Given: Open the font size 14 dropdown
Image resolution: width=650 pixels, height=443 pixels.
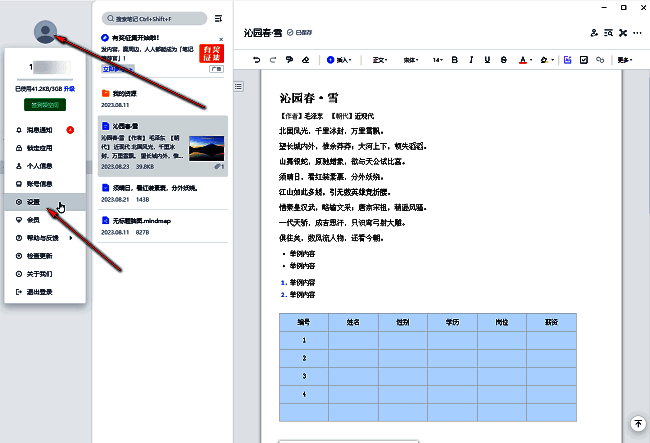Looking at the screenshot, I should (x=438, y=60).
